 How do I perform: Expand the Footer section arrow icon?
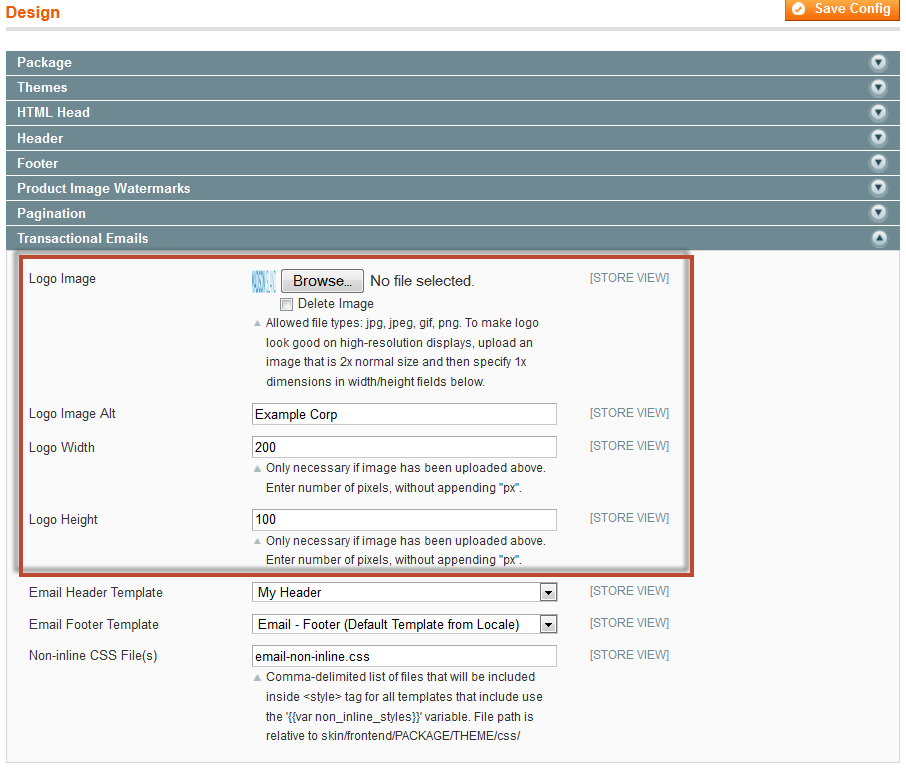coord(878,163)
